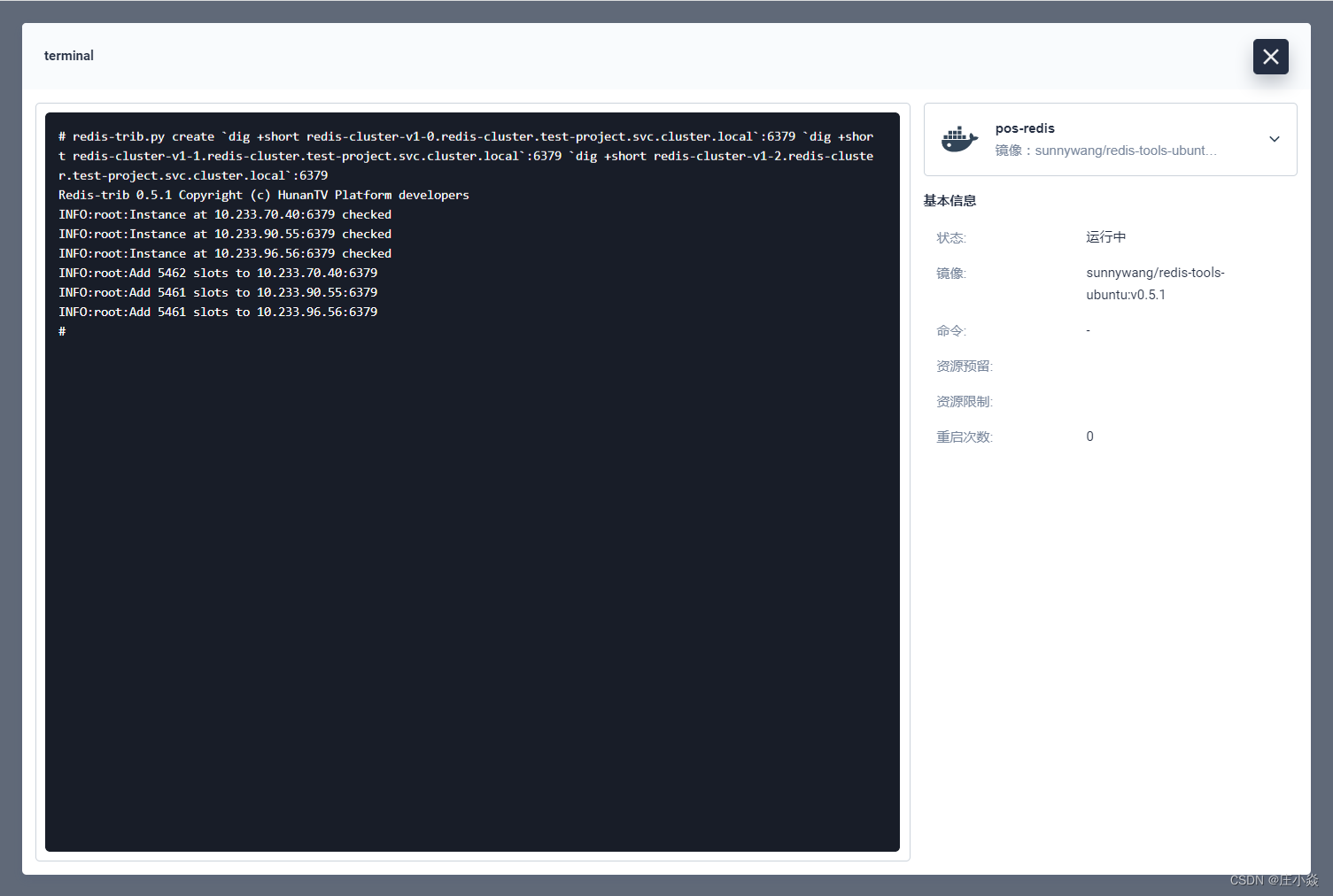Image resolution: width=1333 pixels, height=896 pixels.
Task: Click line 'Add 5461 slots to 10.233.90.55:6379'
Action: [x=218, y=292]
